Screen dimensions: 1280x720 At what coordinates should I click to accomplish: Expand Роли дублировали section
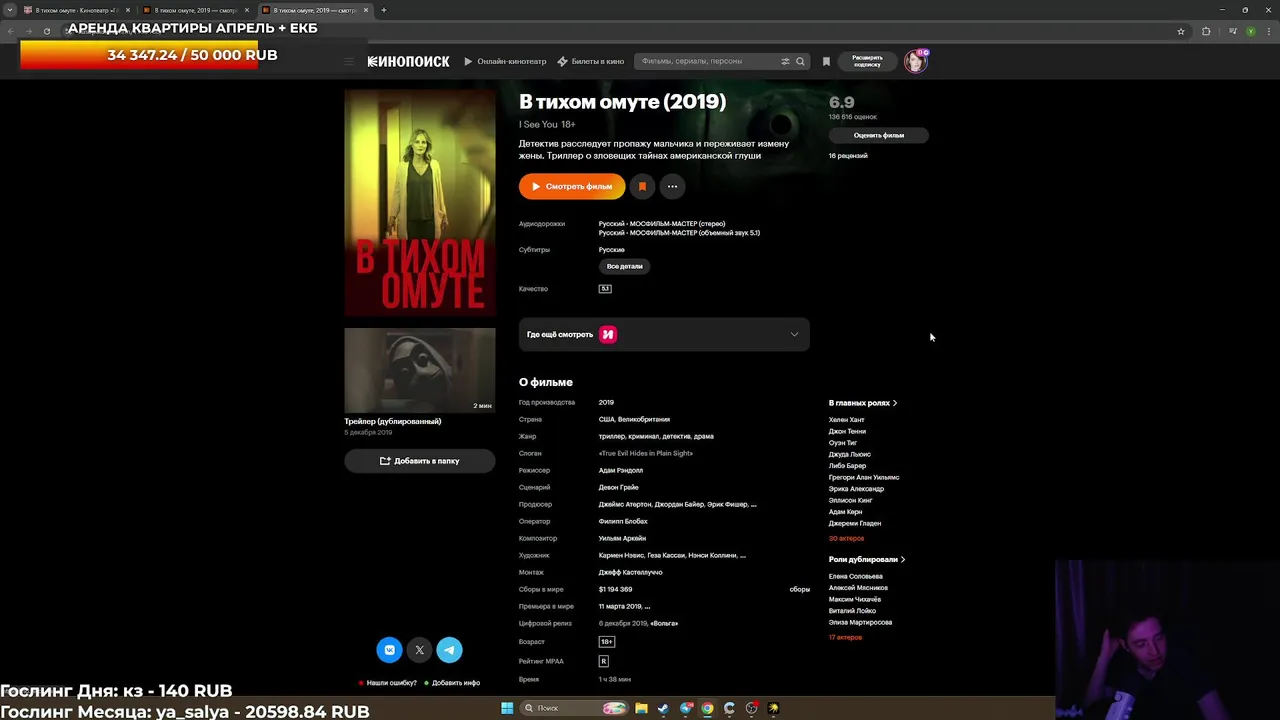point(867,560)
